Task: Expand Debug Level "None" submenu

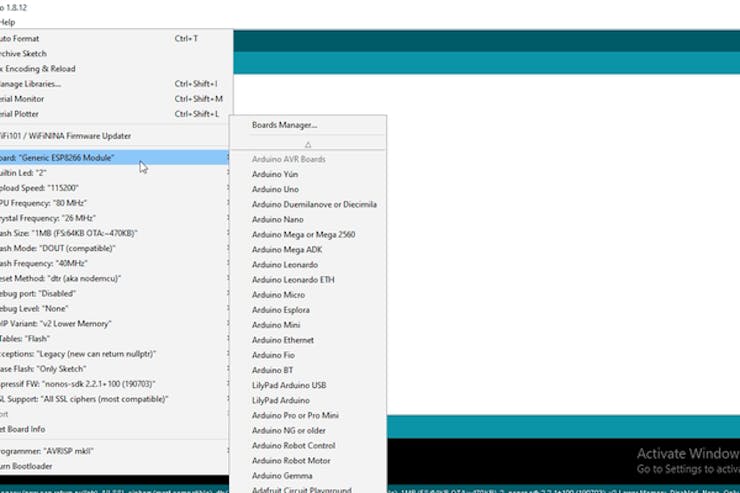Action: (x=116, y=309)
